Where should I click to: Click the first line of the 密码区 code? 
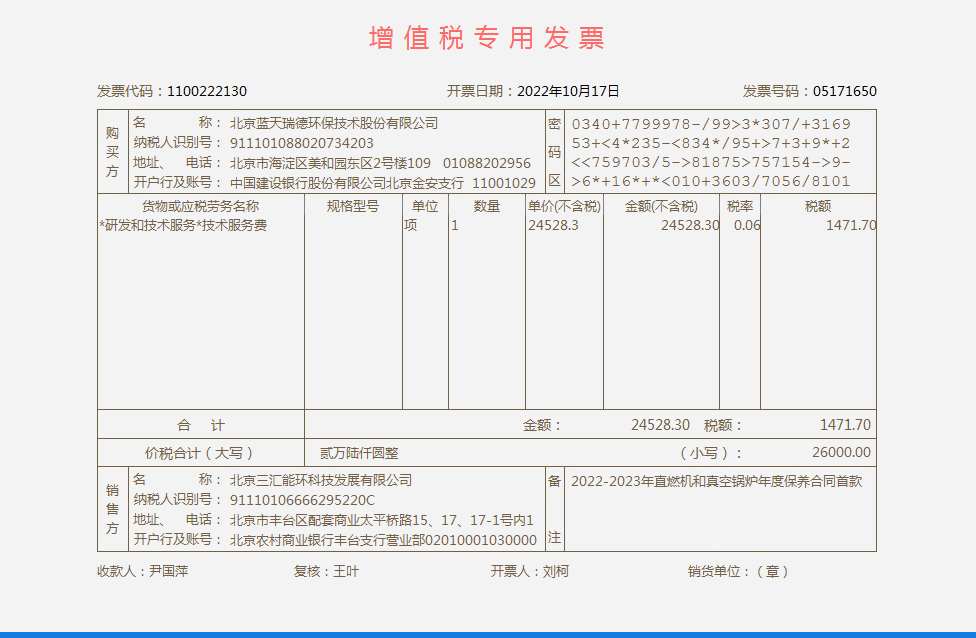[x=710, y=125]
